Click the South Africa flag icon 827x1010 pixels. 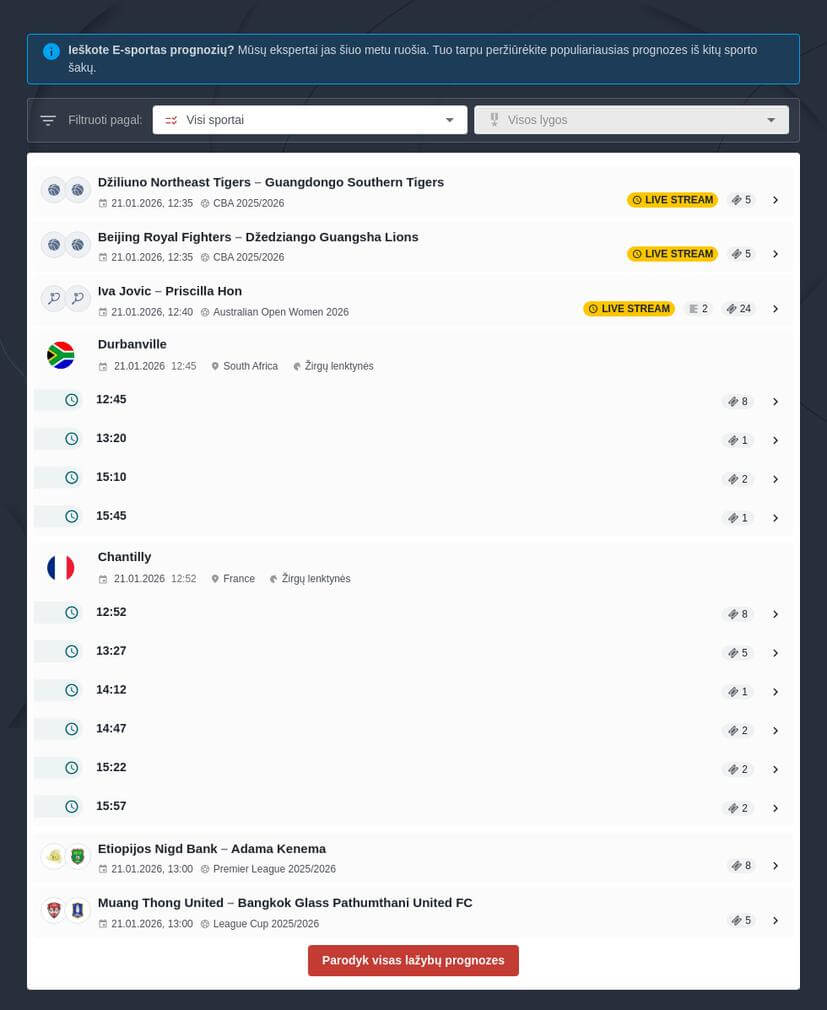point(61,355)
